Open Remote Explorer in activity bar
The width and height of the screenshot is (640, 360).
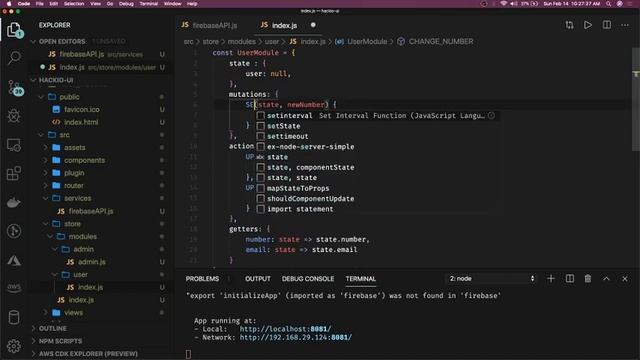click(14, 145)
